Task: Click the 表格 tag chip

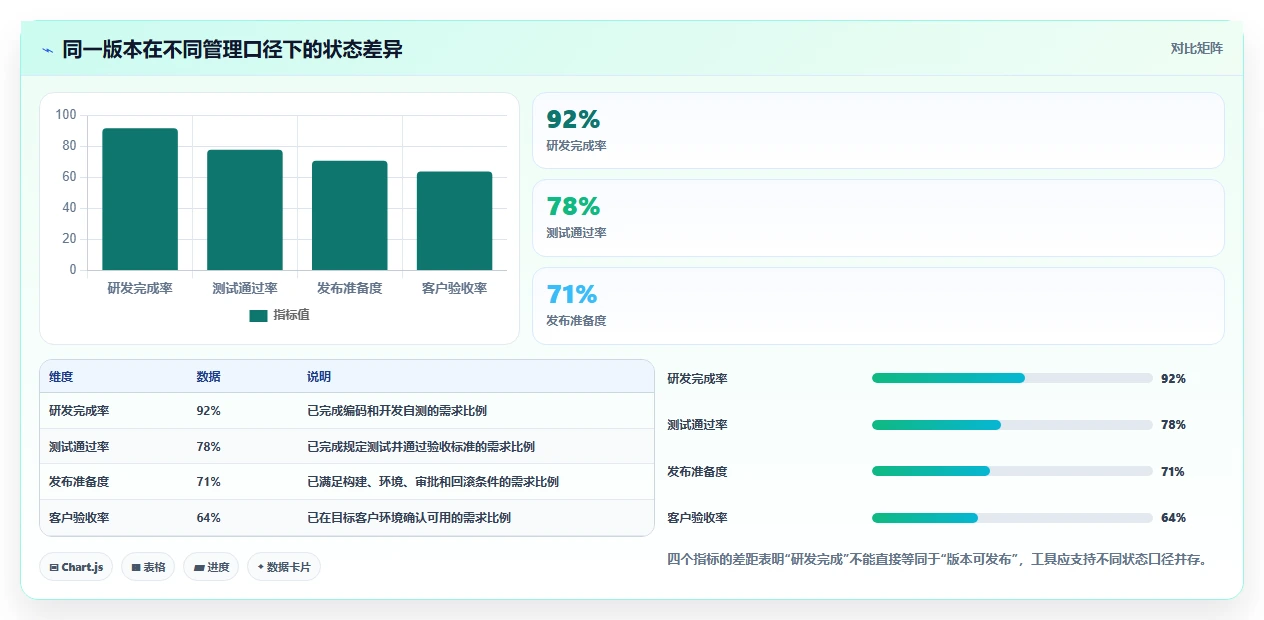Action: 148,567
